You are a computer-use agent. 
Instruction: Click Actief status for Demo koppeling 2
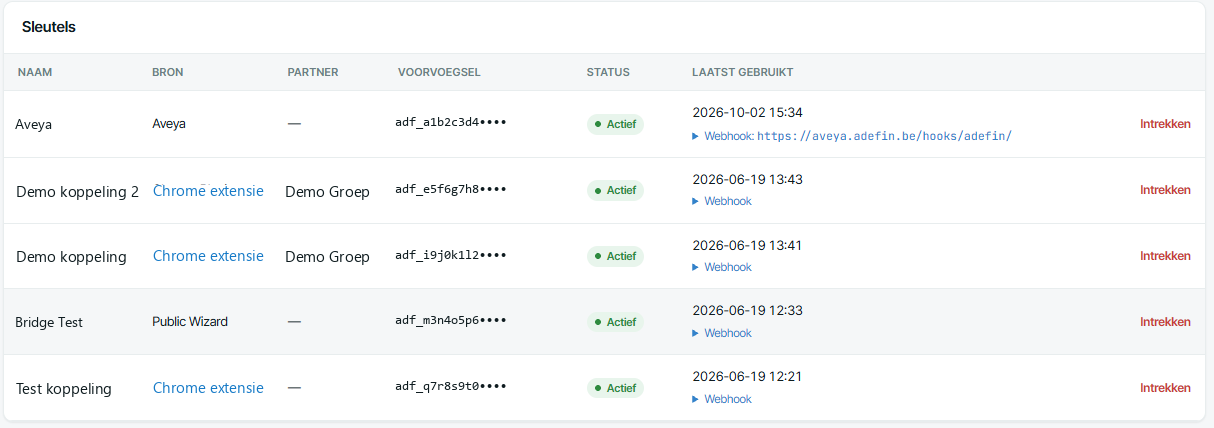pyautogui.click(x=615, y=190)
